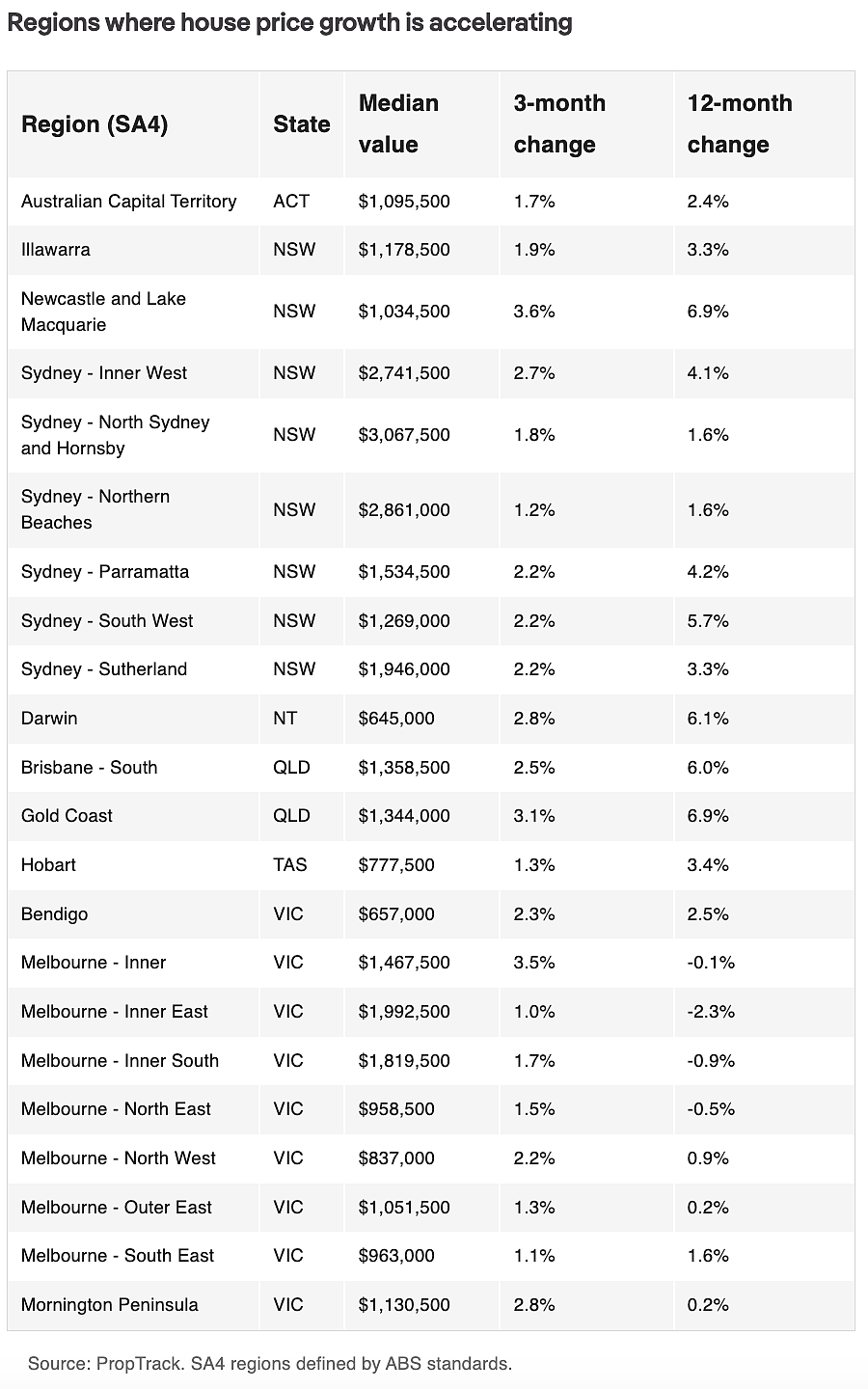Select Brisbane - South QLD state cell
868x1389 pixels.
click(x=291, y=768)
